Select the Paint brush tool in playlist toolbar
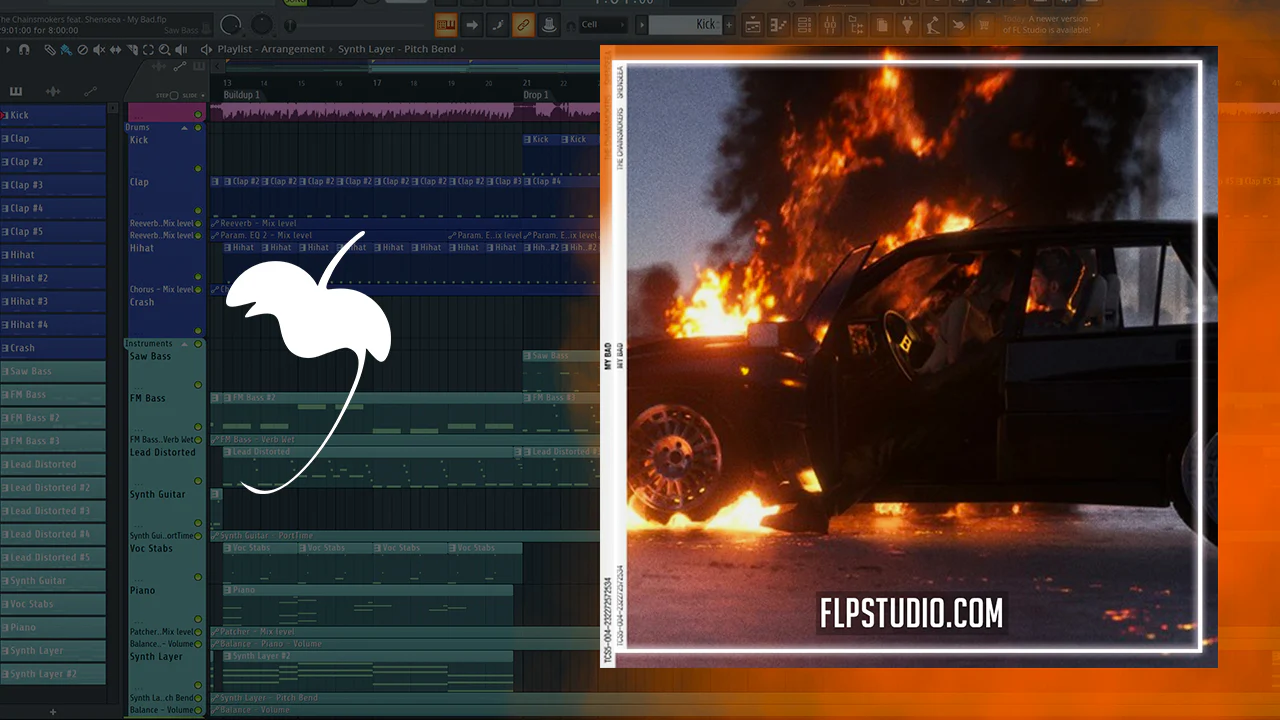The height and width of the screenshot is (720, 1280). [x=66, y=49]
